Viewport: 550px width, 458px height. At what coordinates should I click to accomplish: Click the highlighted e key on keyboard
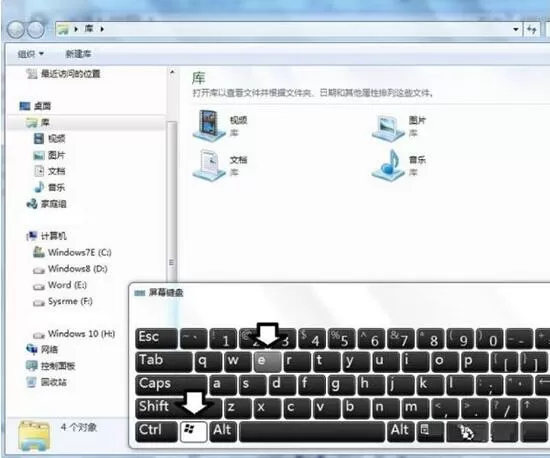(267, 361)
